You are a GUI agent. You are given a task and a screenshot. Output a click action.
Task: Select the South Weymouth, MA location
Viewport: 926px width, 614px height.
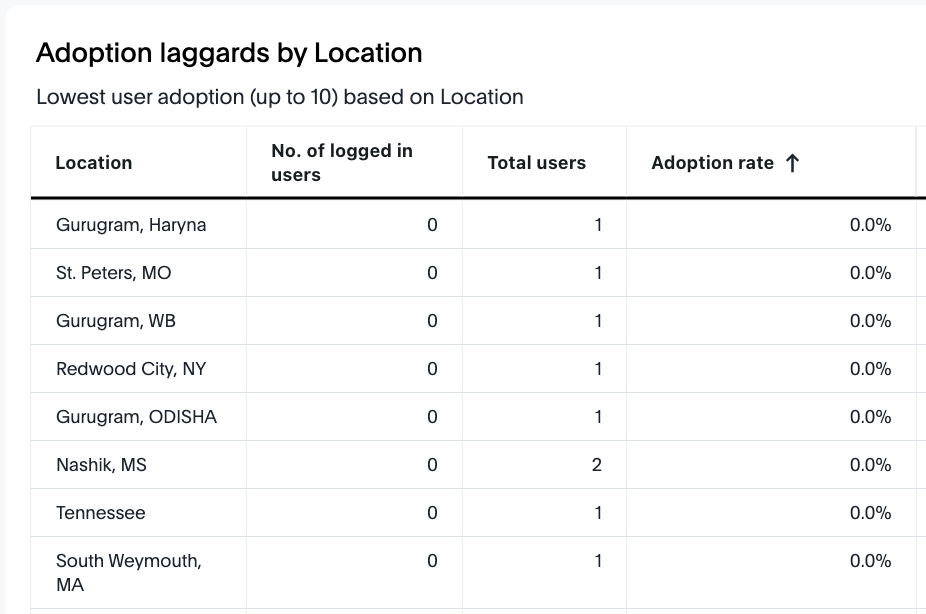[128, 572]
